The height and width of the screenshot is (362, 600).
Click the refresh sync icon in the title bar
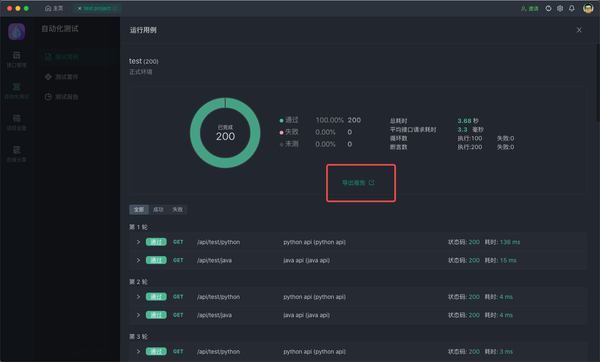click(548, 8)
